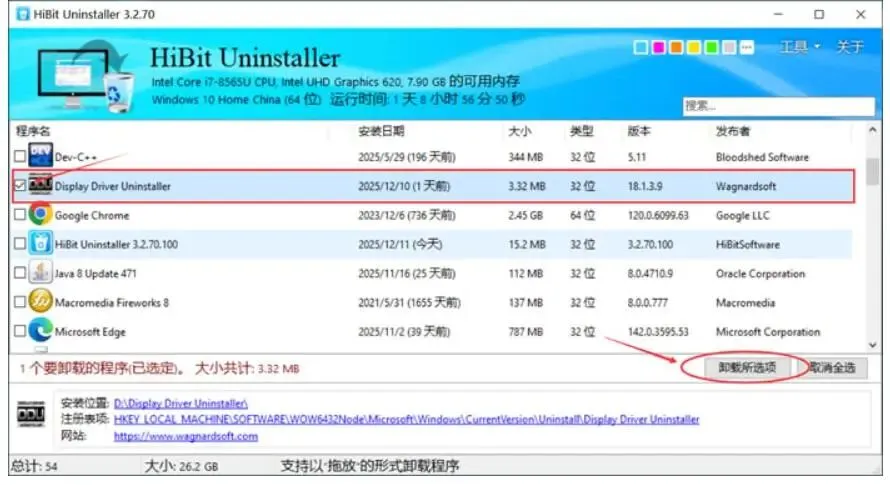Sort by 程序名 column header
This screenshot has height=485, width=890.
(33, 131)
